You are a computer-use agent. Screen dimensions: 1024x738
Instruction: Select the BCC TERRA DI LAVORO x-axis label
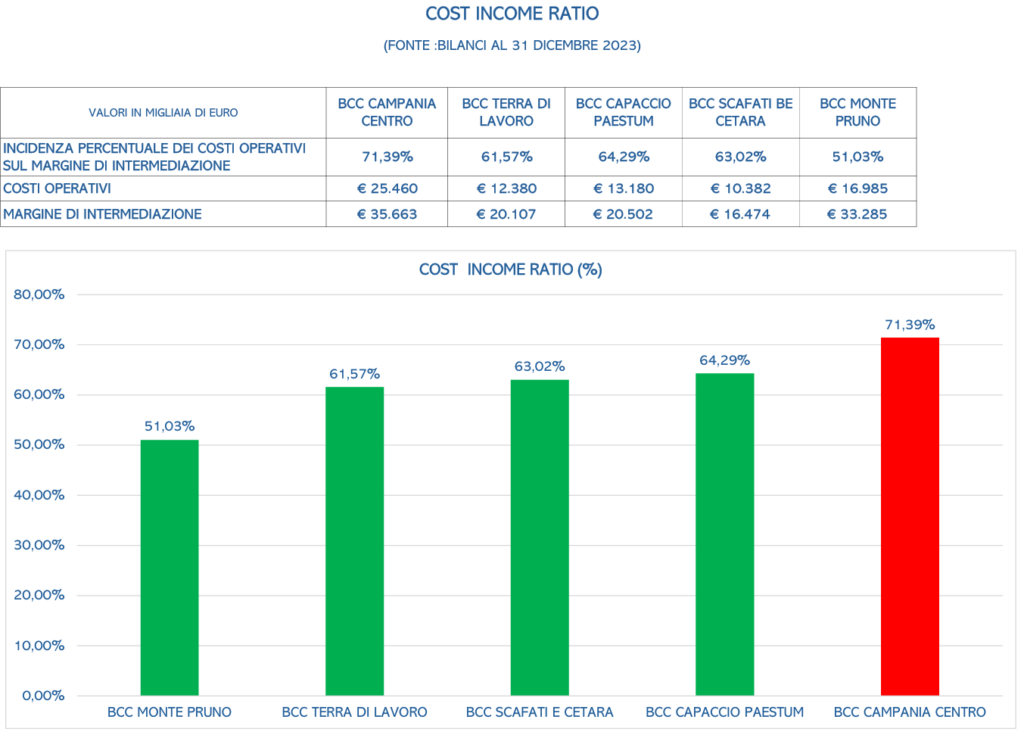(355, 713)
